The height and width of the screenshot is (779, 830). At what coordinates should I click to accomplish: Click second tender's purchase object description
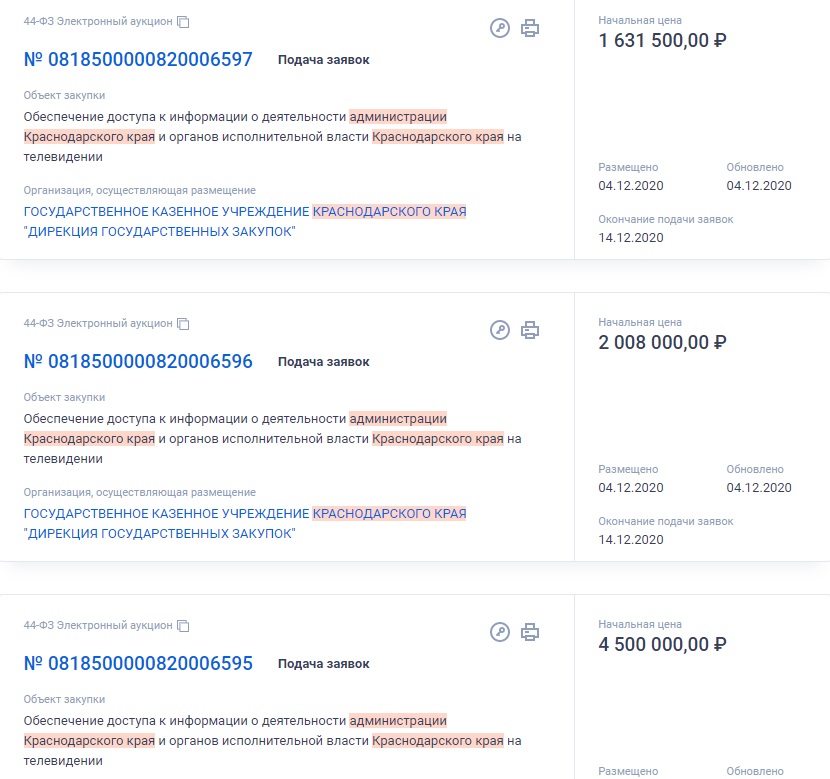click(273, 439)
